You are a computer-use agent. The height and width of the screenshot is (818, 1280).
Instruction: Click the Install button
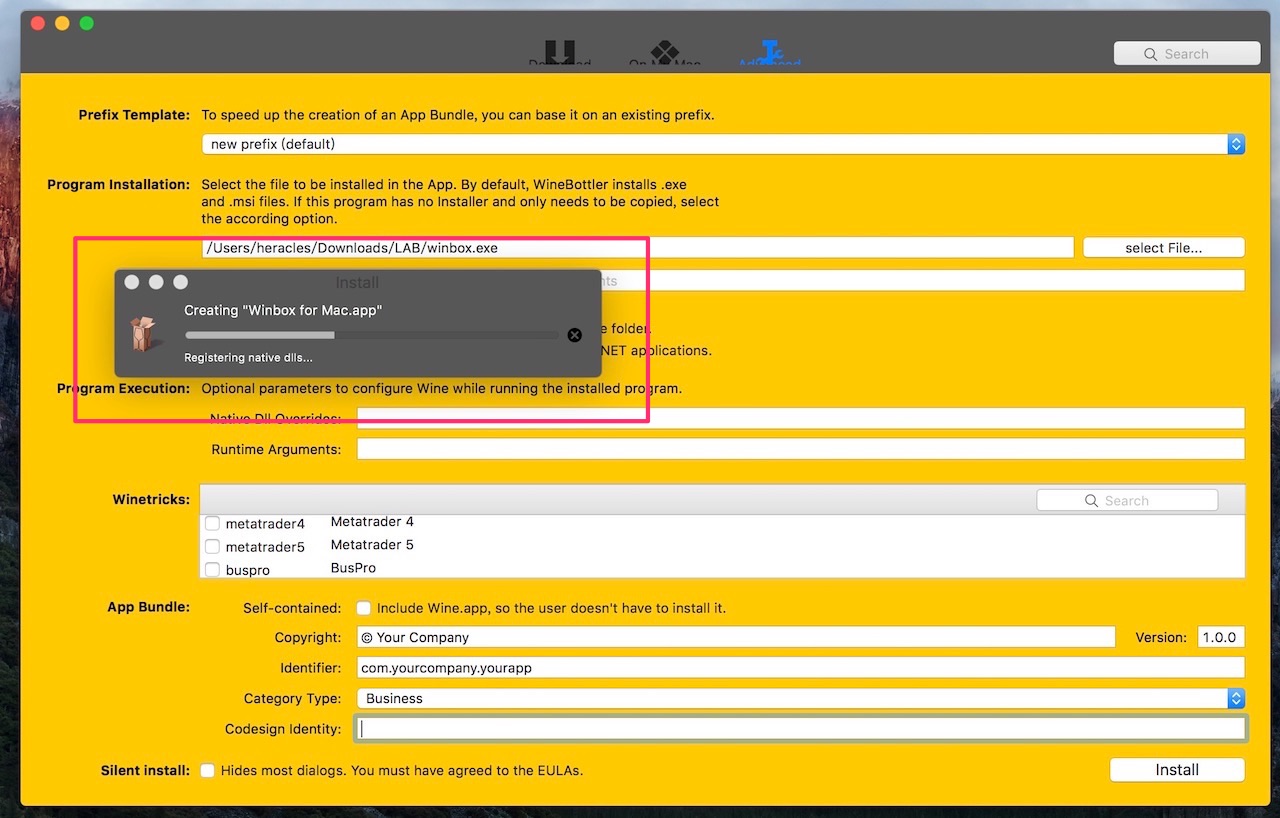[1177, 770]
